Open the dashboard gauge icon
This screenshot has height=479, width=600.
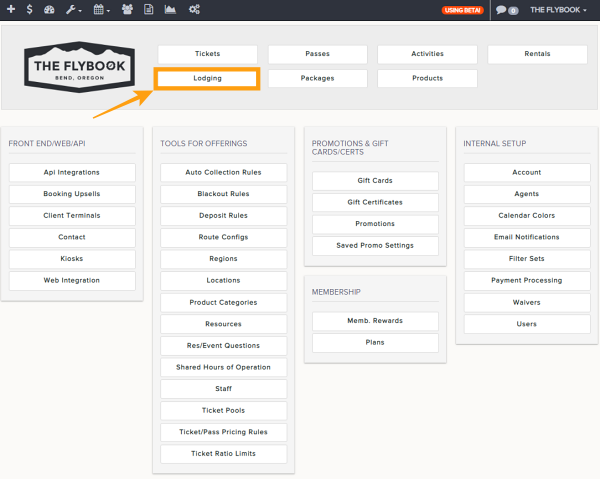[49, 10]
